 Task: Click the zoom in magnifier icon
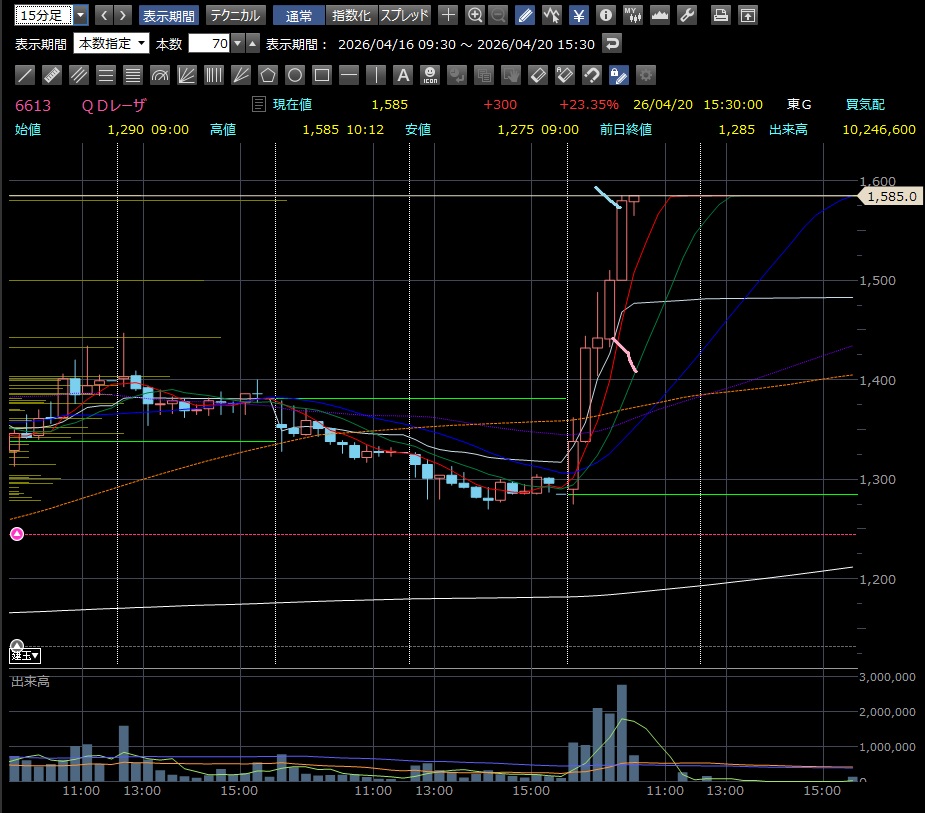[x=475, y=15]
